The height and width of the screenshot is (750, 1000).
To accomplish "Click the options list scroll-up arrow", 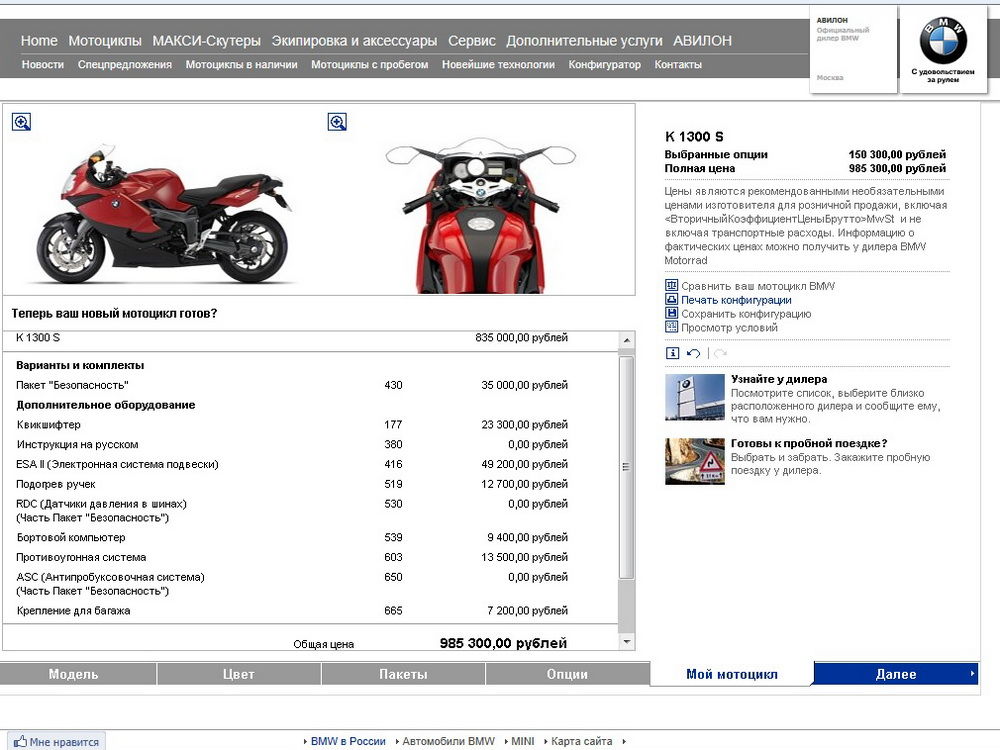I will click(627, 341).
